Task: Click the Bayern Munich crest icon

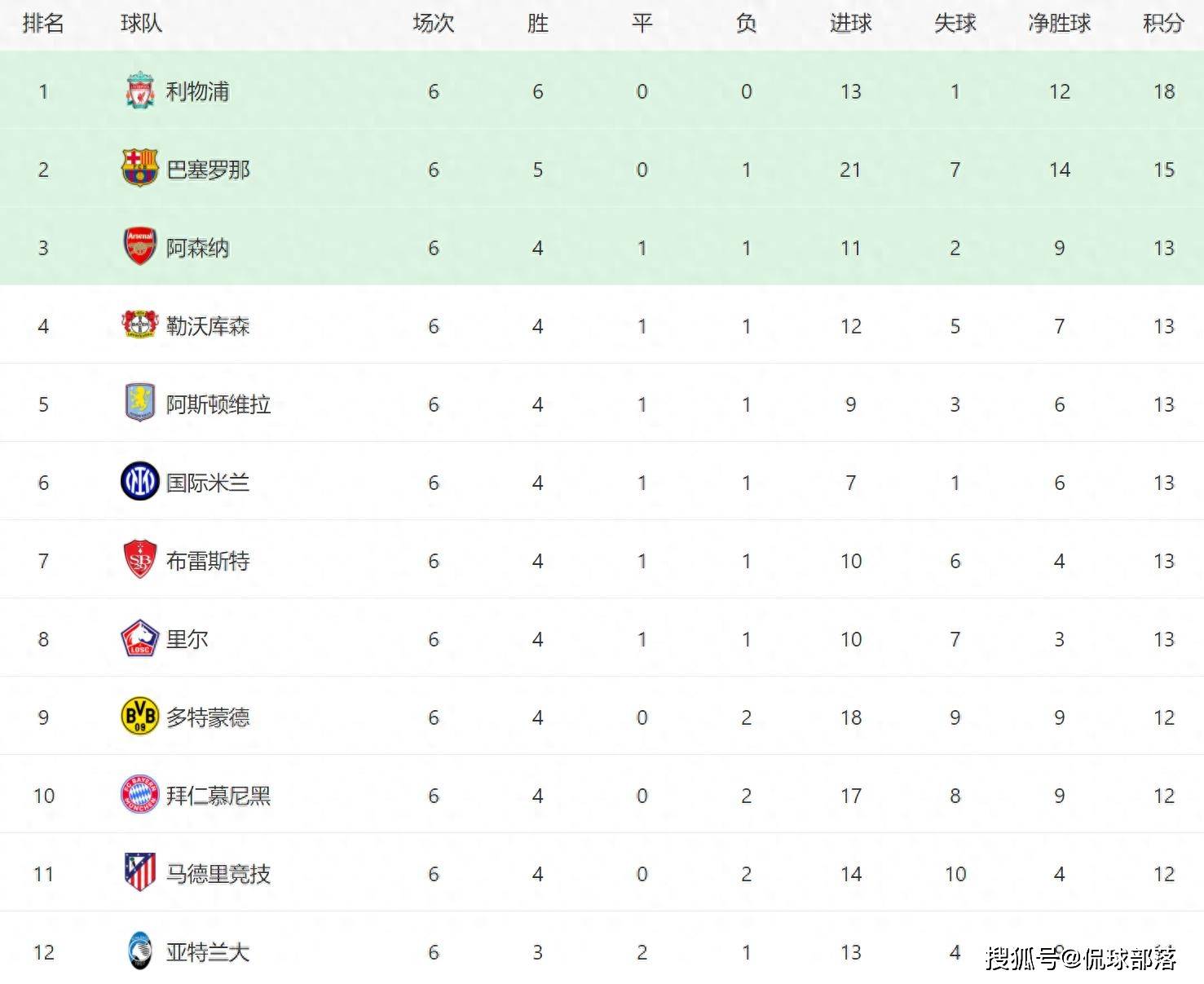Action: click(x=139, y=795)
